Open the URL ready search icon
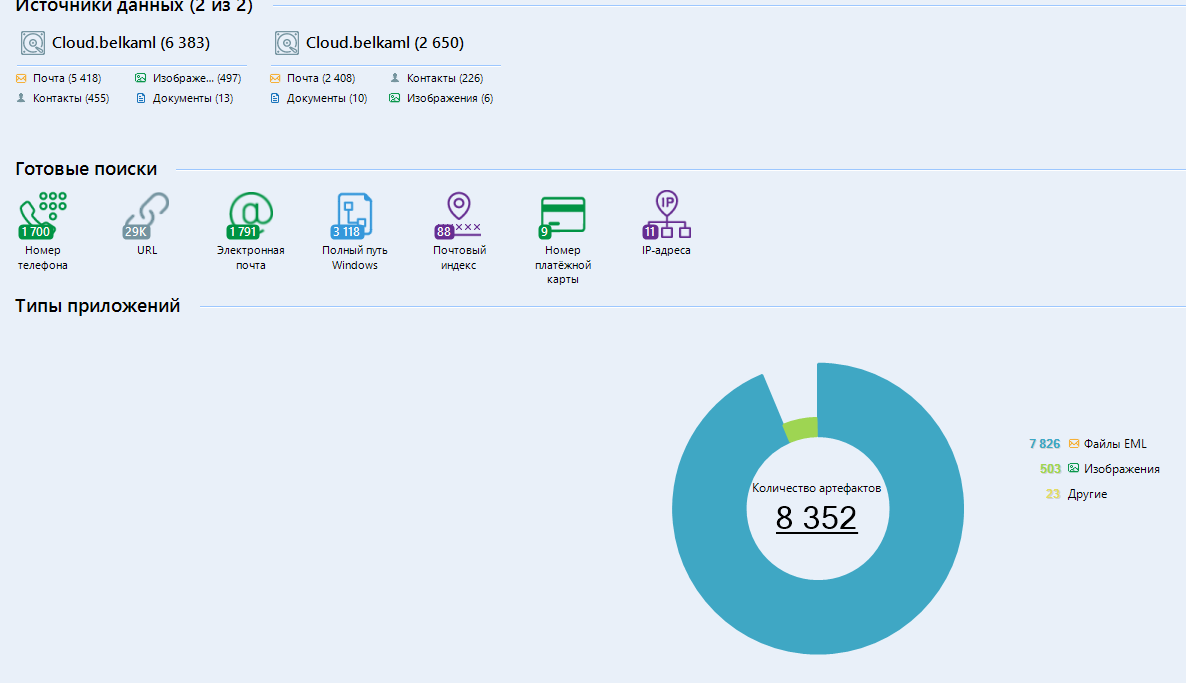 pos(147,216)
